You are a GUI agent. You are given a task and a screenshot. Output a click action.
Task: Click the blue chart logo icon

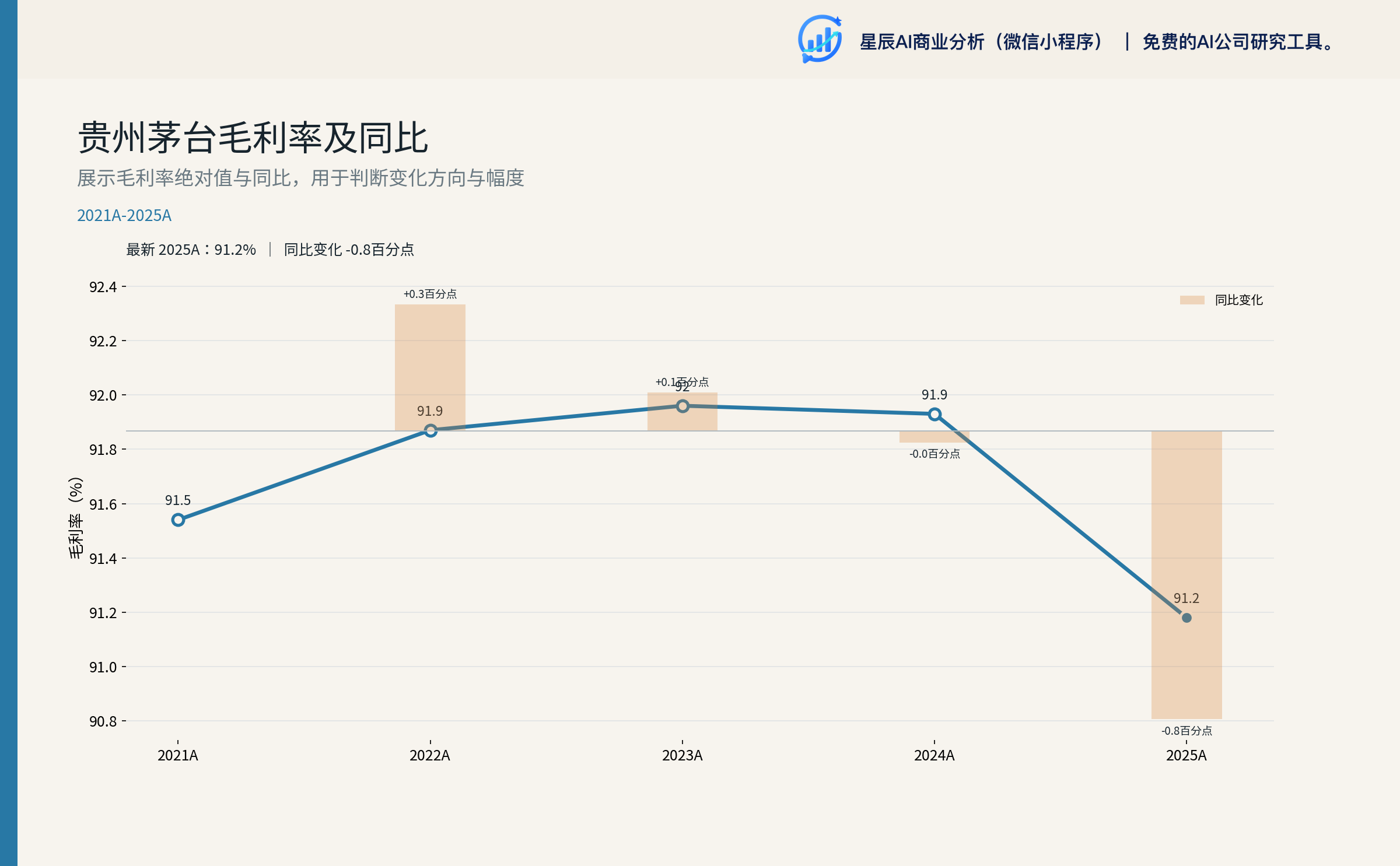click(820, 39)
